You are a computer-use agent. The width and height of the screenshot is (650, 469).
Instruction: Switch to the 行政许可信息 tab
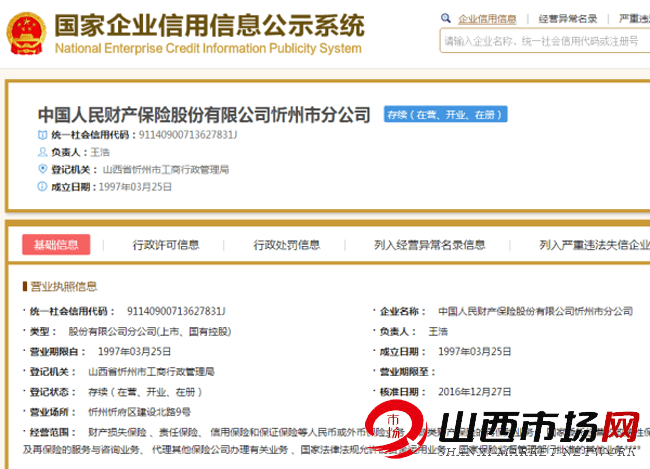point(166,245)
